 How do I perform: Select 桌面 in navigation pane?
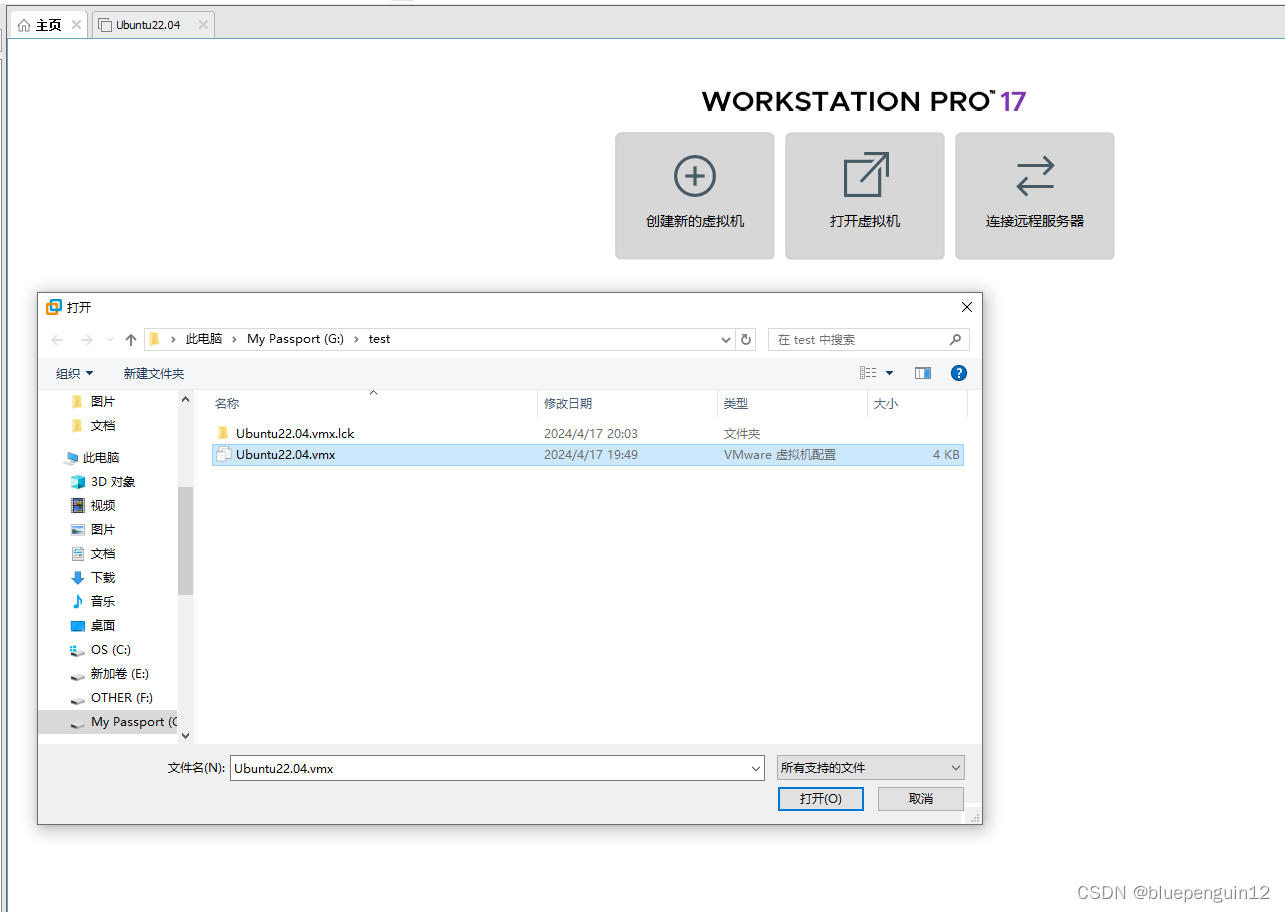pos(103,625)
